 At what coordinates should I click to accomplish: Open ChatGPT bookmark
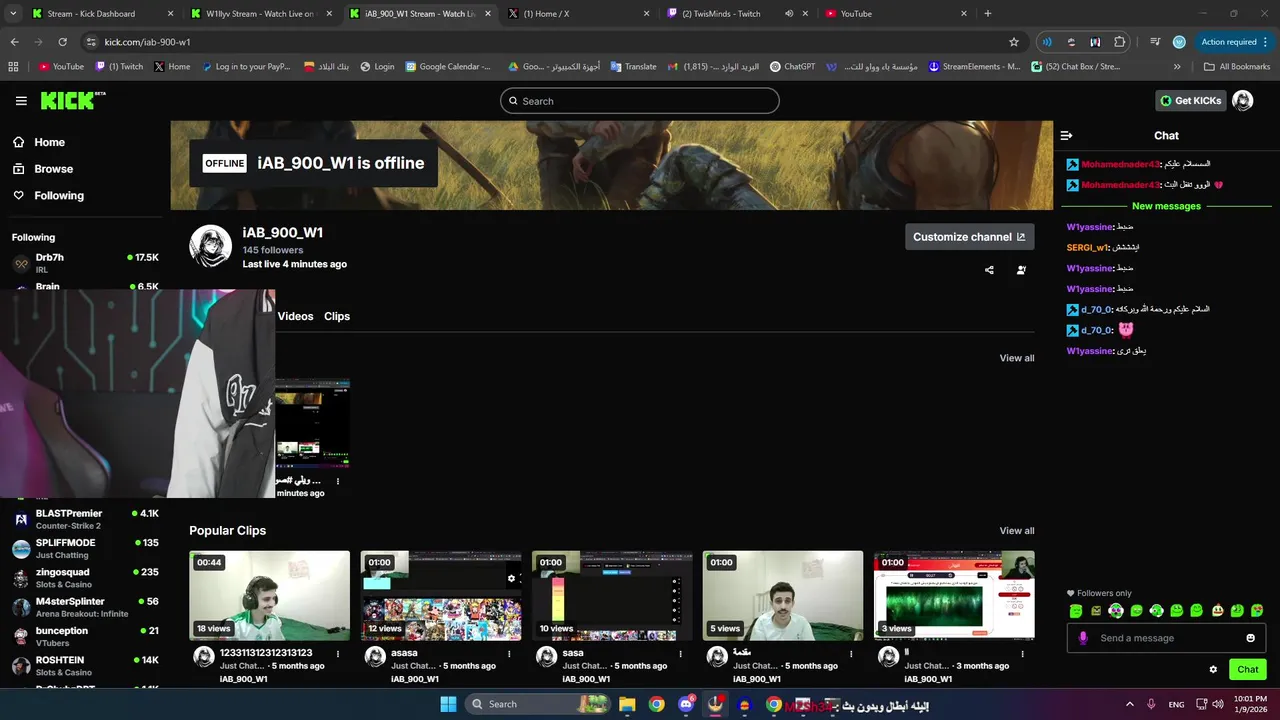(792, 67)
